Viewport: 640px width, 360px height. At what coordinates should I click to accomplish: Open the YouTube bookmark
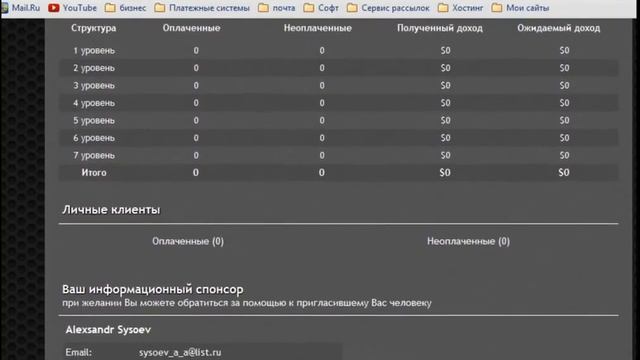pyautogui.click(x=73, y=8)
